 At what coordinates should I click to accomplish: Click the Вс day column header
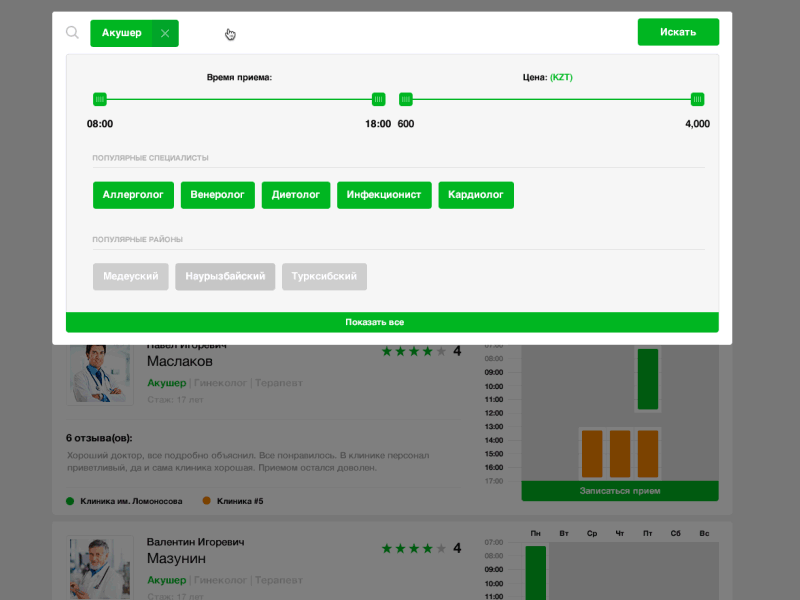(704, 533)
